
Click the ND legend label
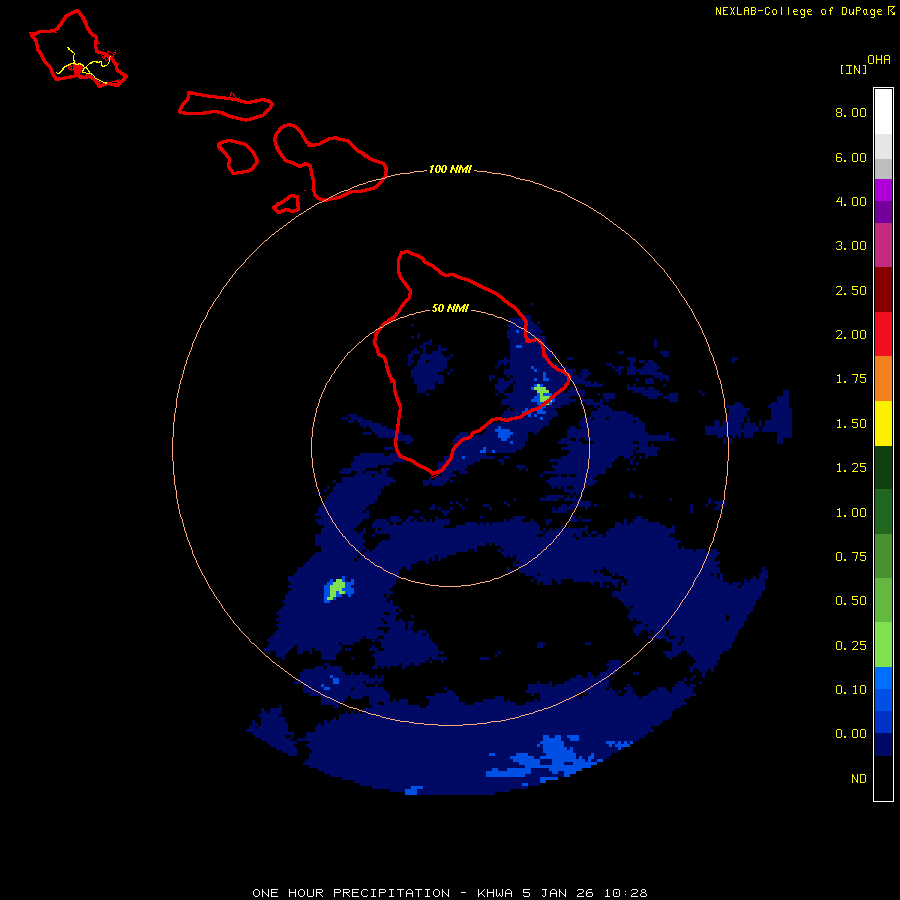coord(859,779)
